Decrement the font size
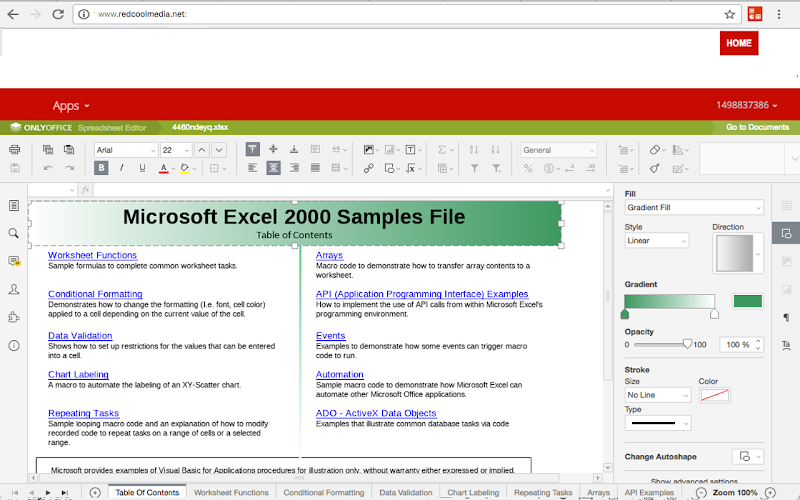The height and width of the screenshot is (500, 800). click(219, 150)
